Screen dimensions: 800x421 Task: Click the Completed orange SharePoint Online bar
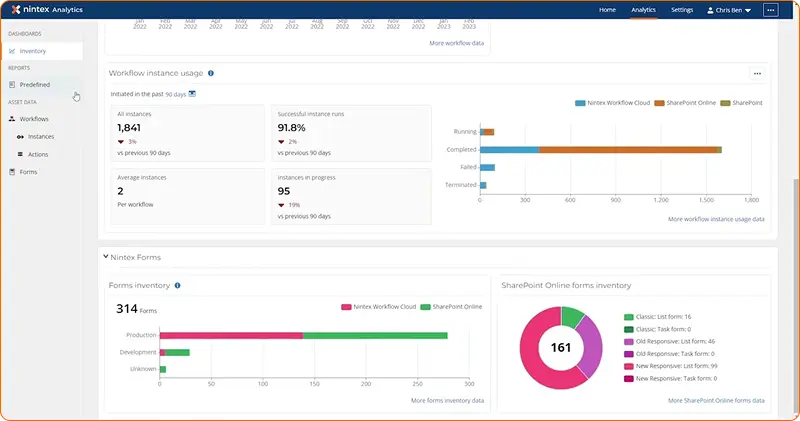pos(628,150)
